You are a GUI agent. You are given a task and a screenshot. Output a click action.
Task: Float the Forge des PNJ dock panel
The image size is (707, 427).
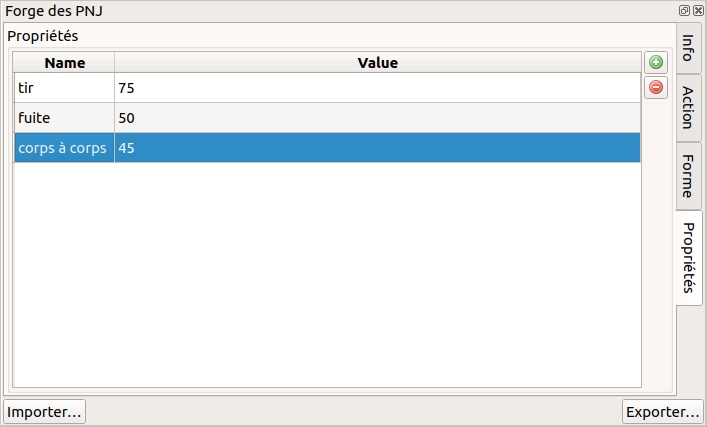click(x=685, y=10)
